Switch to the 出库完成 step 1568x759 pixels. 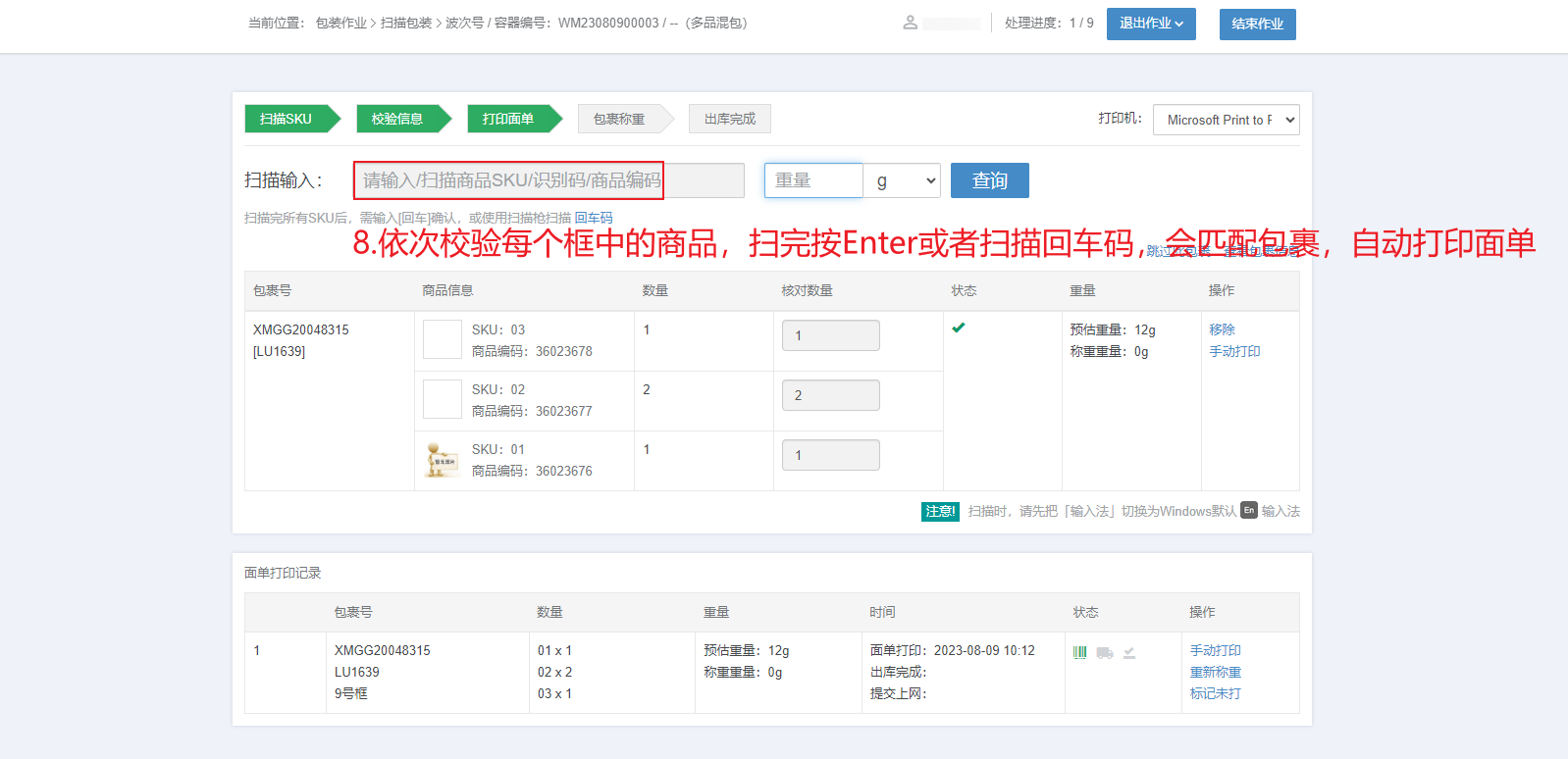[x=729, y=119]
